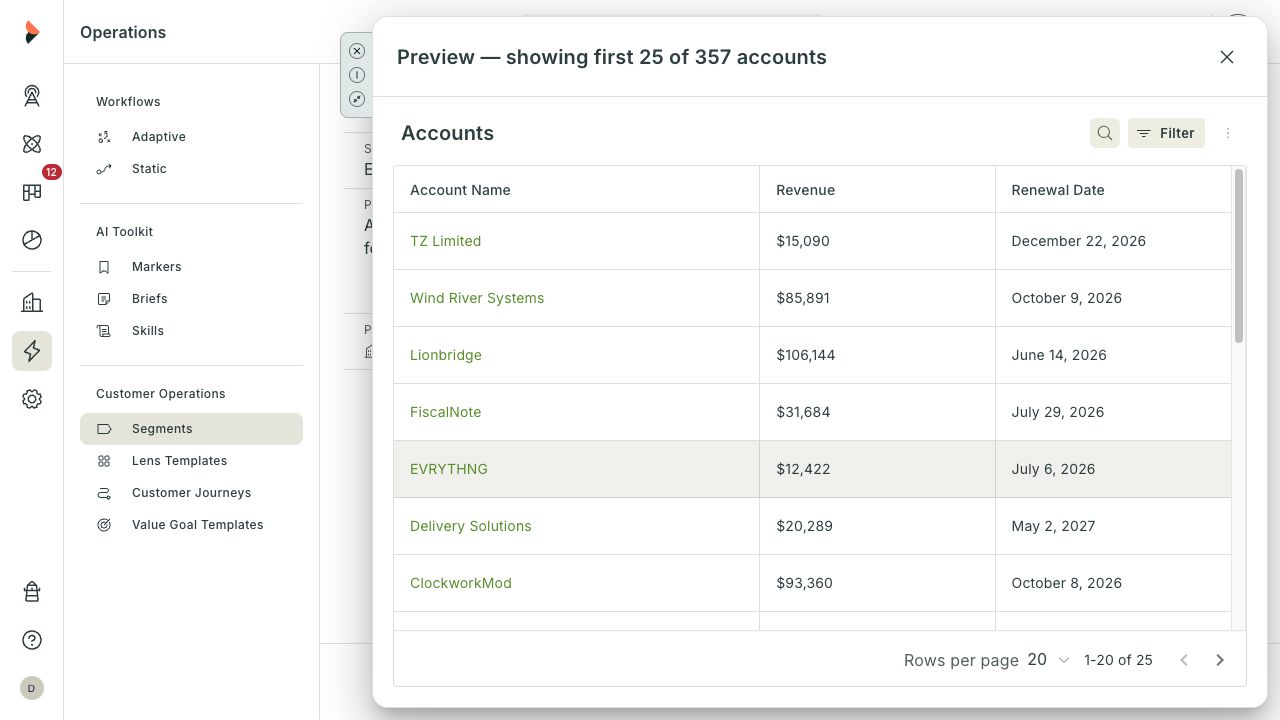The image size is (1280, 720).
Task: Open Skills in AI Toolkit
Action: [x=191, y=331]
